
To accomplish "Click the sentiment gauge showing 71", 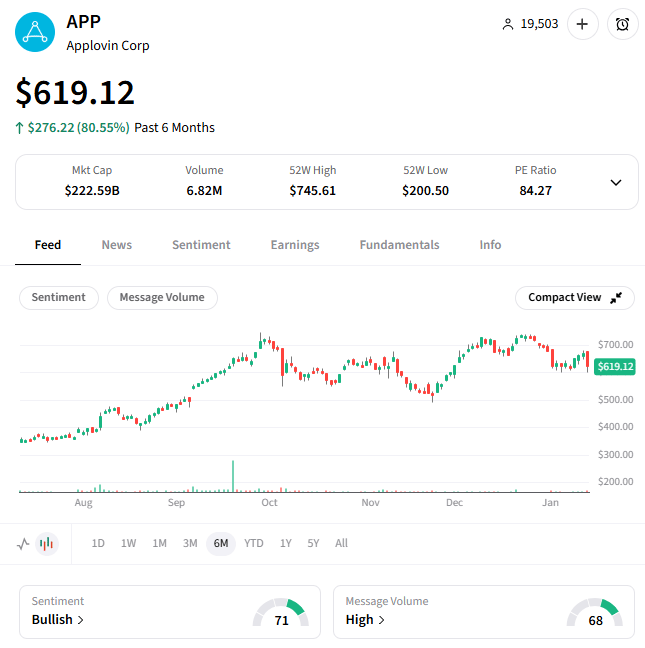I will point(281,613).
